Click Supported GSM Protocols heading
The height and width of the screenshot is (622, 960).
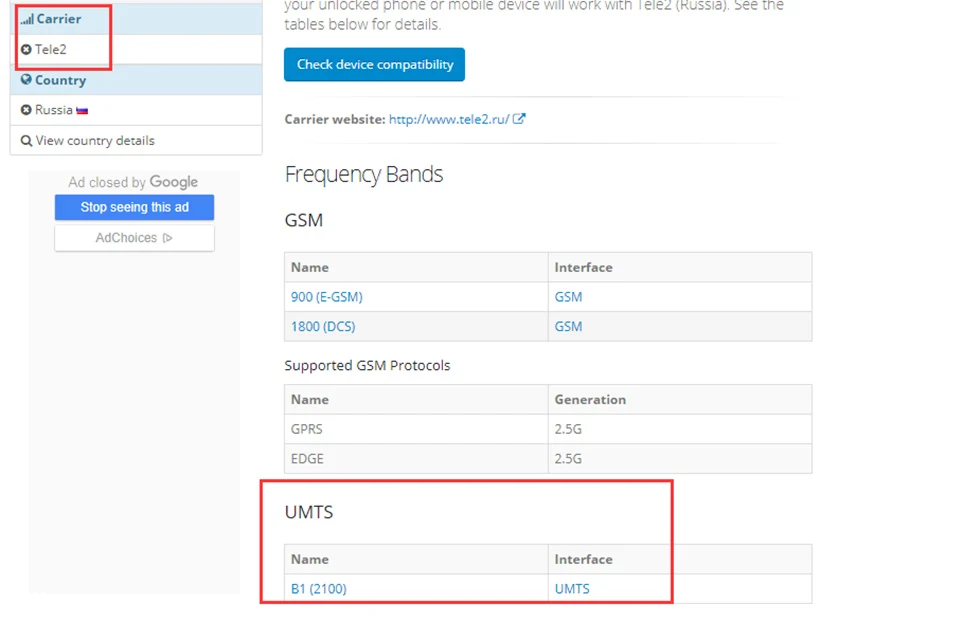tap(367, 365)
